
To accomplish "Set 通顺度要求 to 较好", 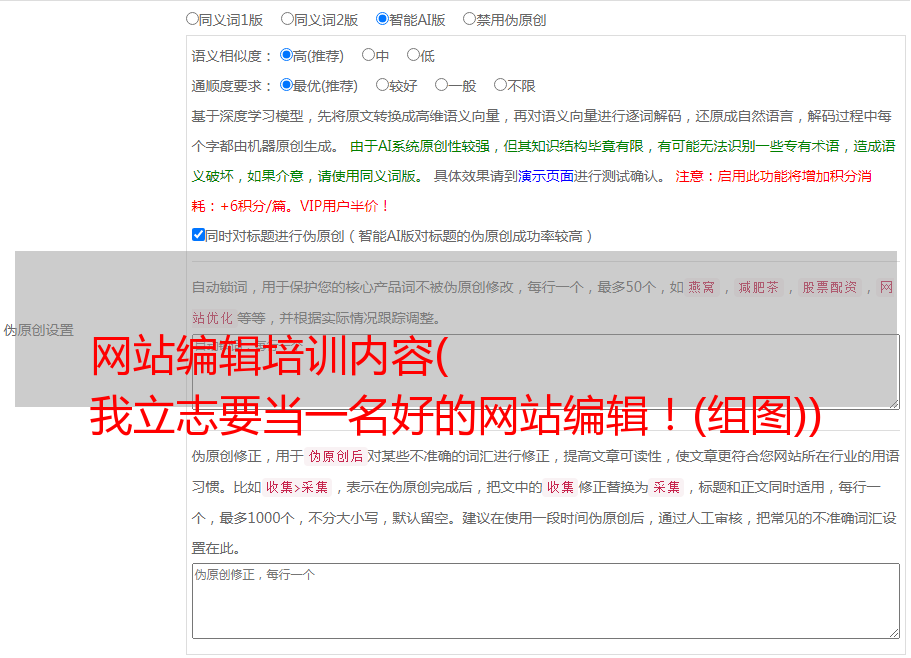I will click(x=382, y=85).
